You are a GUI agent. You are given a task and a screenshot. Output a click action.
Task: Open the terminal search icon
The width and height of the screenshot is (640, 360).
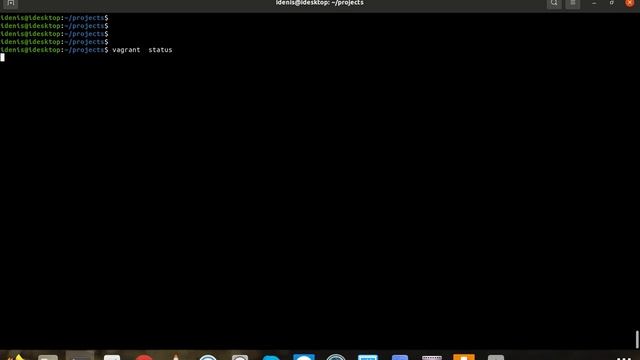coord(554,3)
